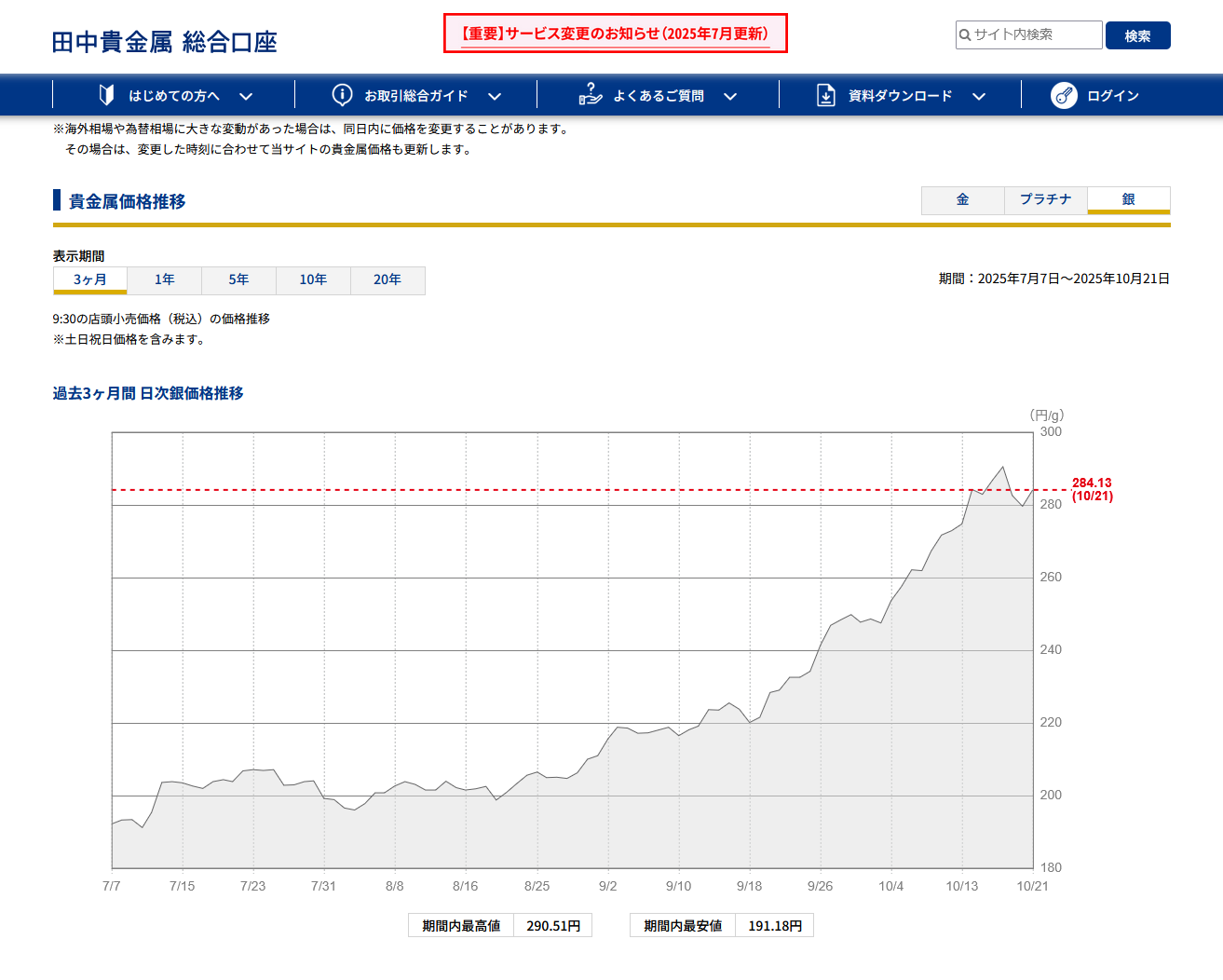The height and width of the screenshot is (980, 1223).
Task: Switch to the 金 price tab
Action: tap(963, 200)
